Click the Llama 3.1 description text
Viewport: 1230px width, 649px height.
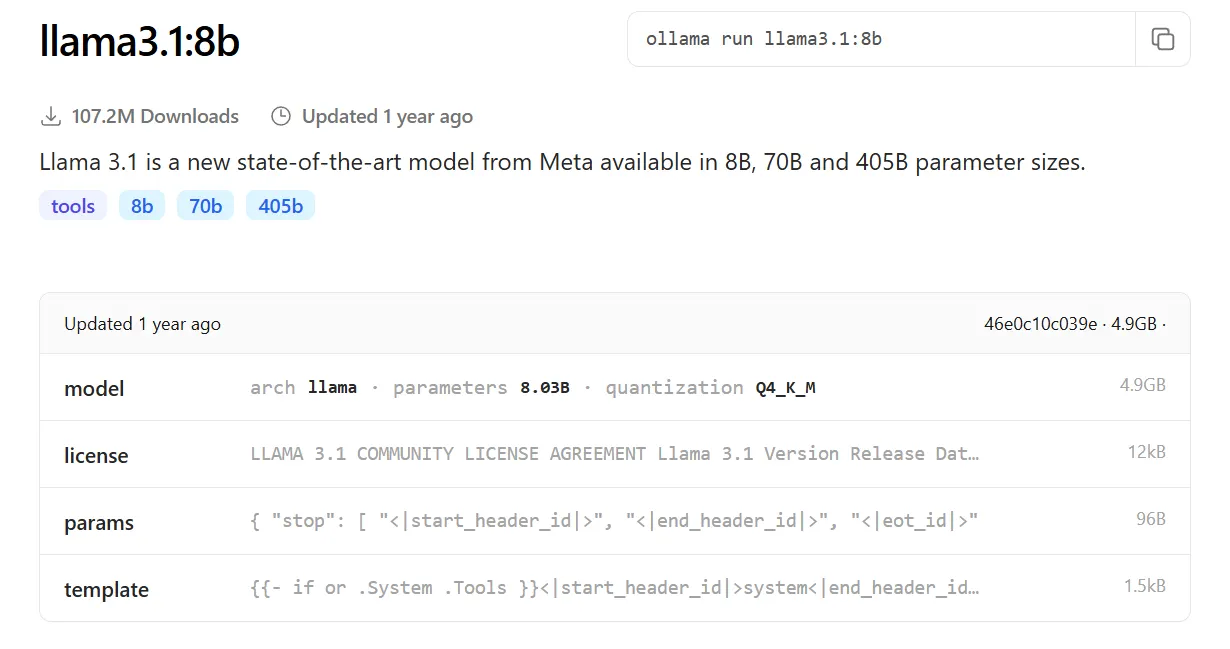(x=562, y=162)
